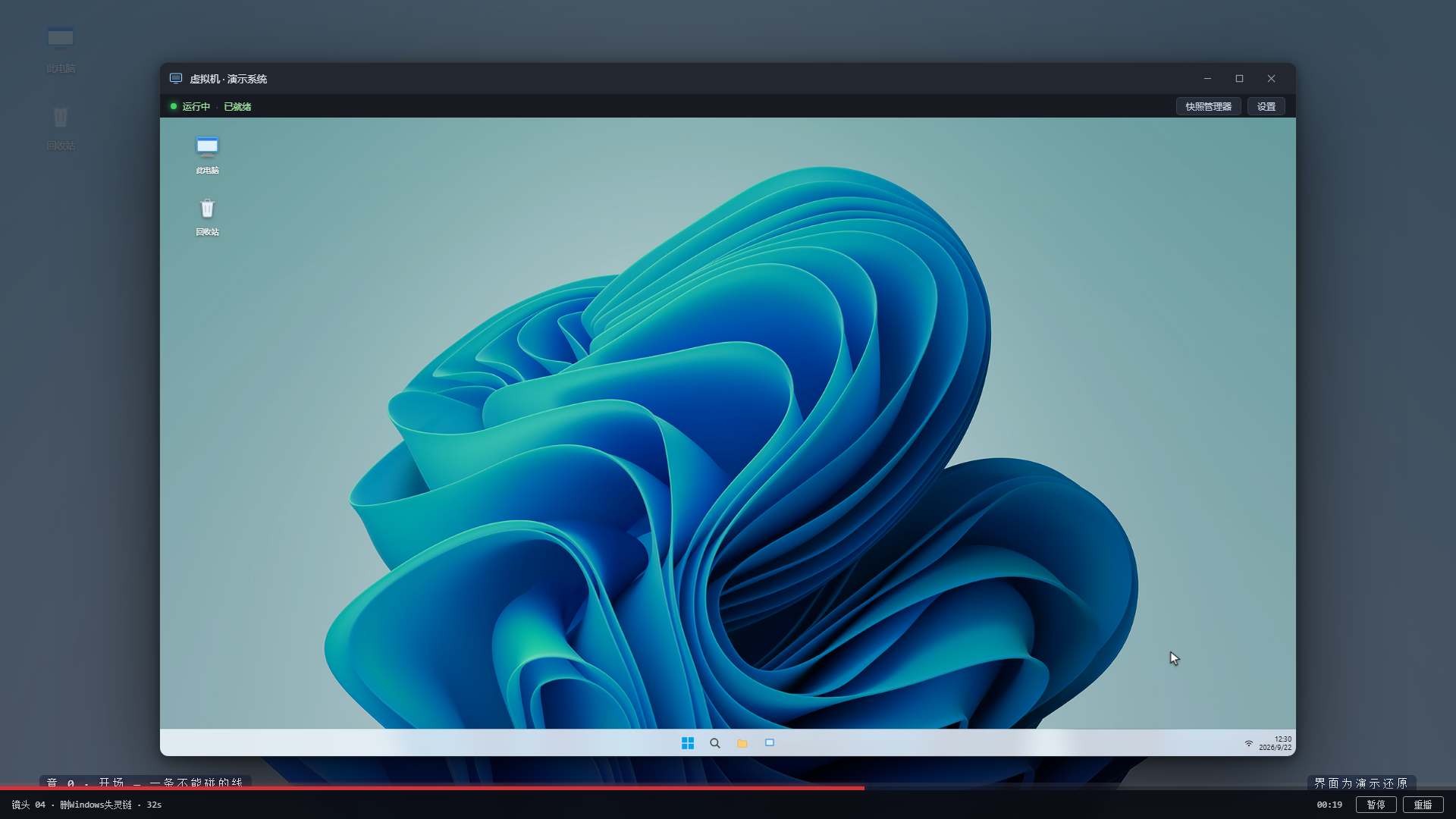
Task: Open 此电脑 icon inside the virtual machine
Action: tap(207, 155)
